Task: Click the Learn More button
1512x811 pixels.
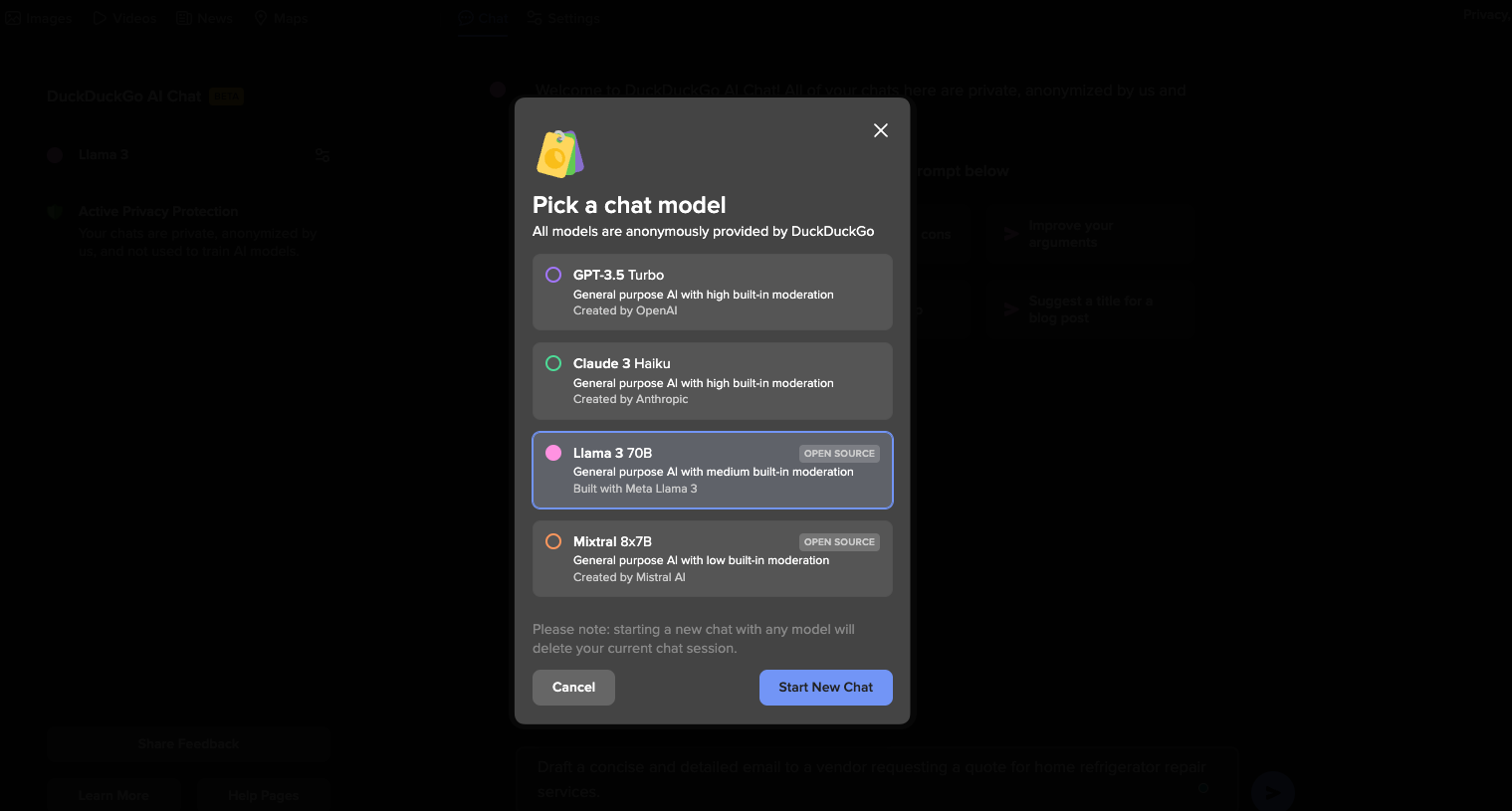Action: click(113, 795)
